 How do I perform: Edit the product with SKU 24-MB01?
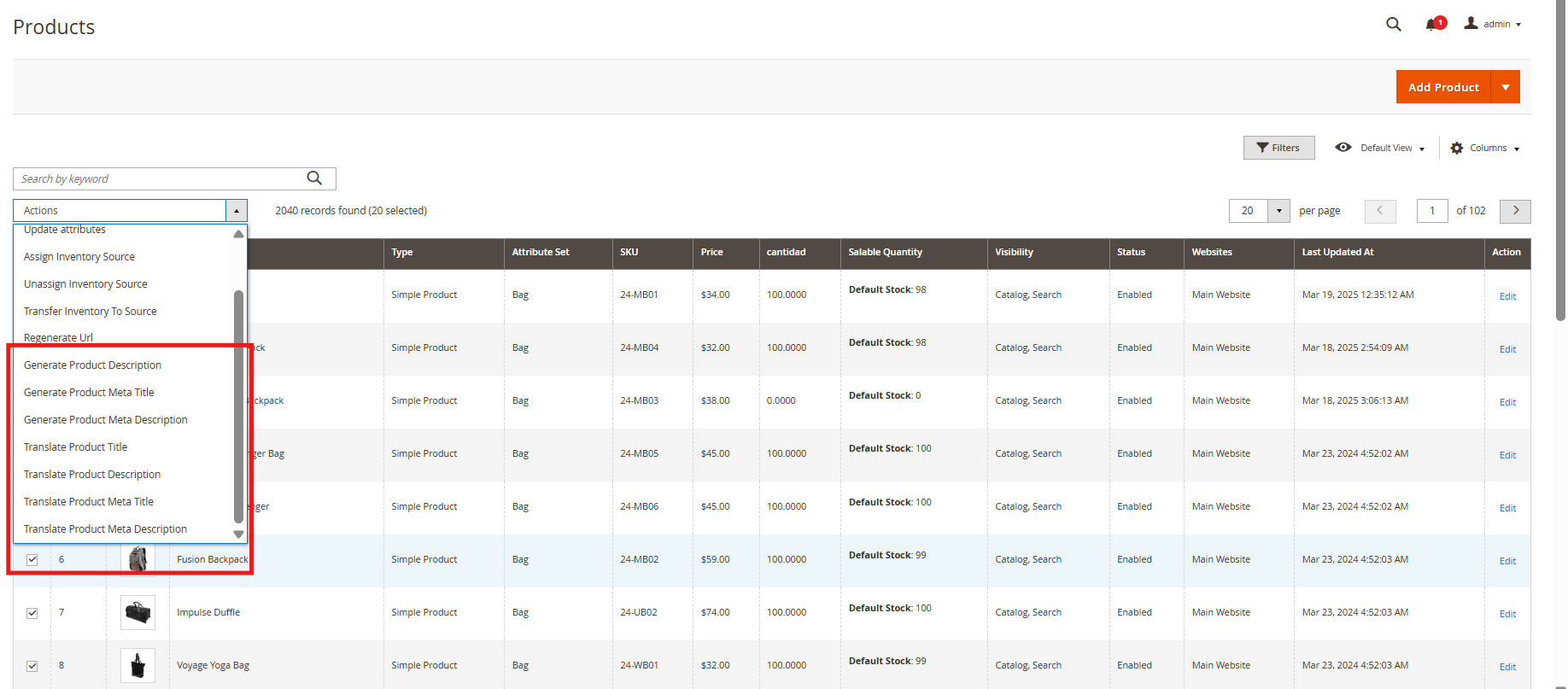tap(1507, 296)
